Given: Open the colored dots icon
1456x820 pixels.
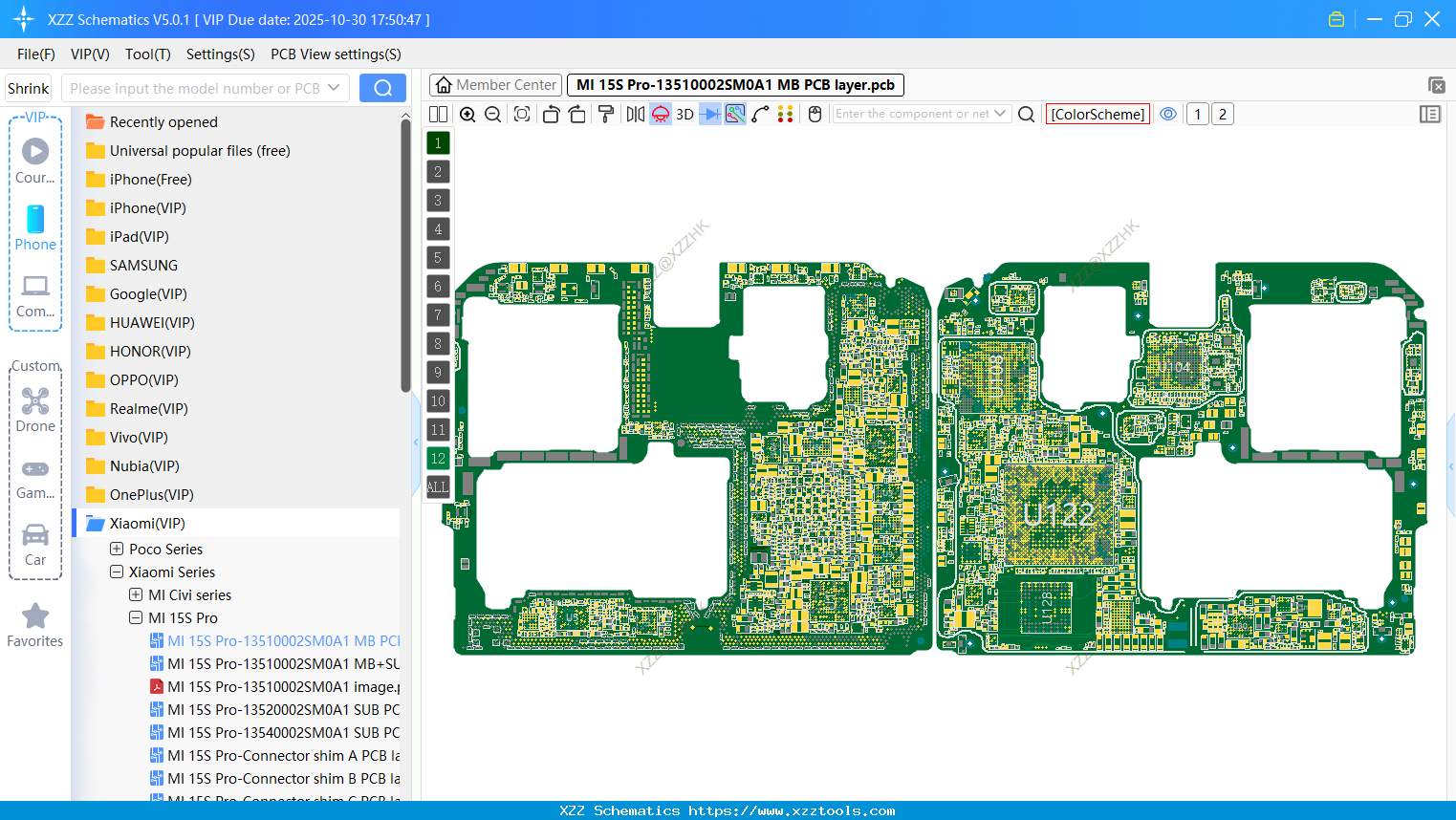Looking at the screenshot, I should click(786, 114).
